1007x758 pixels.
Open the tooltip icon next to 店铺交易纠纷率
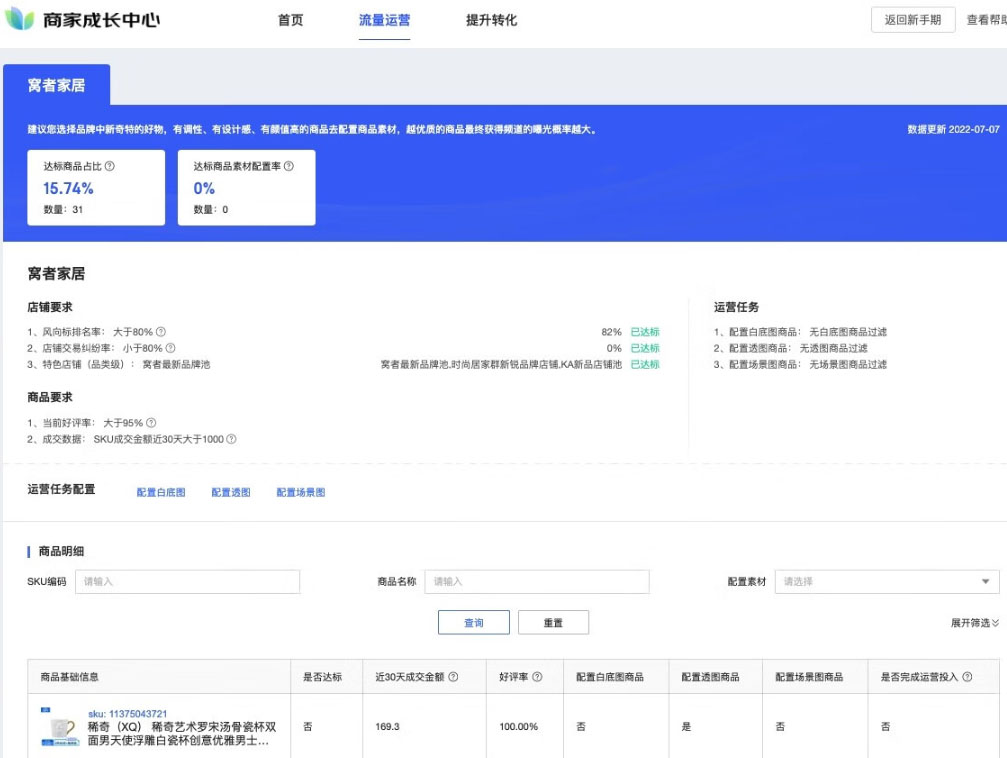pyautogui.click(x=170, y=348)
